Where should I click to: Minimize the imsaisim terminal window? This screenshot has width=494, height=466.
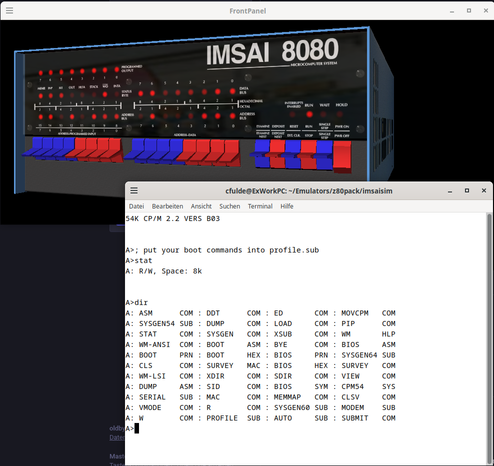tap(450, 191)
